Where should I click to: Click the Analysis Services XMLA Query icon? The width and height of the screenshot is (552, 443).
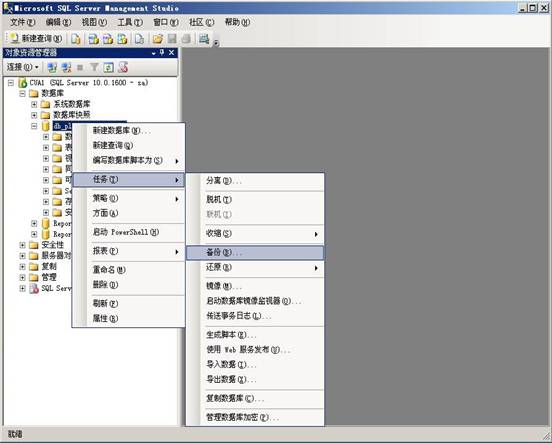click(x=122, y=38)
